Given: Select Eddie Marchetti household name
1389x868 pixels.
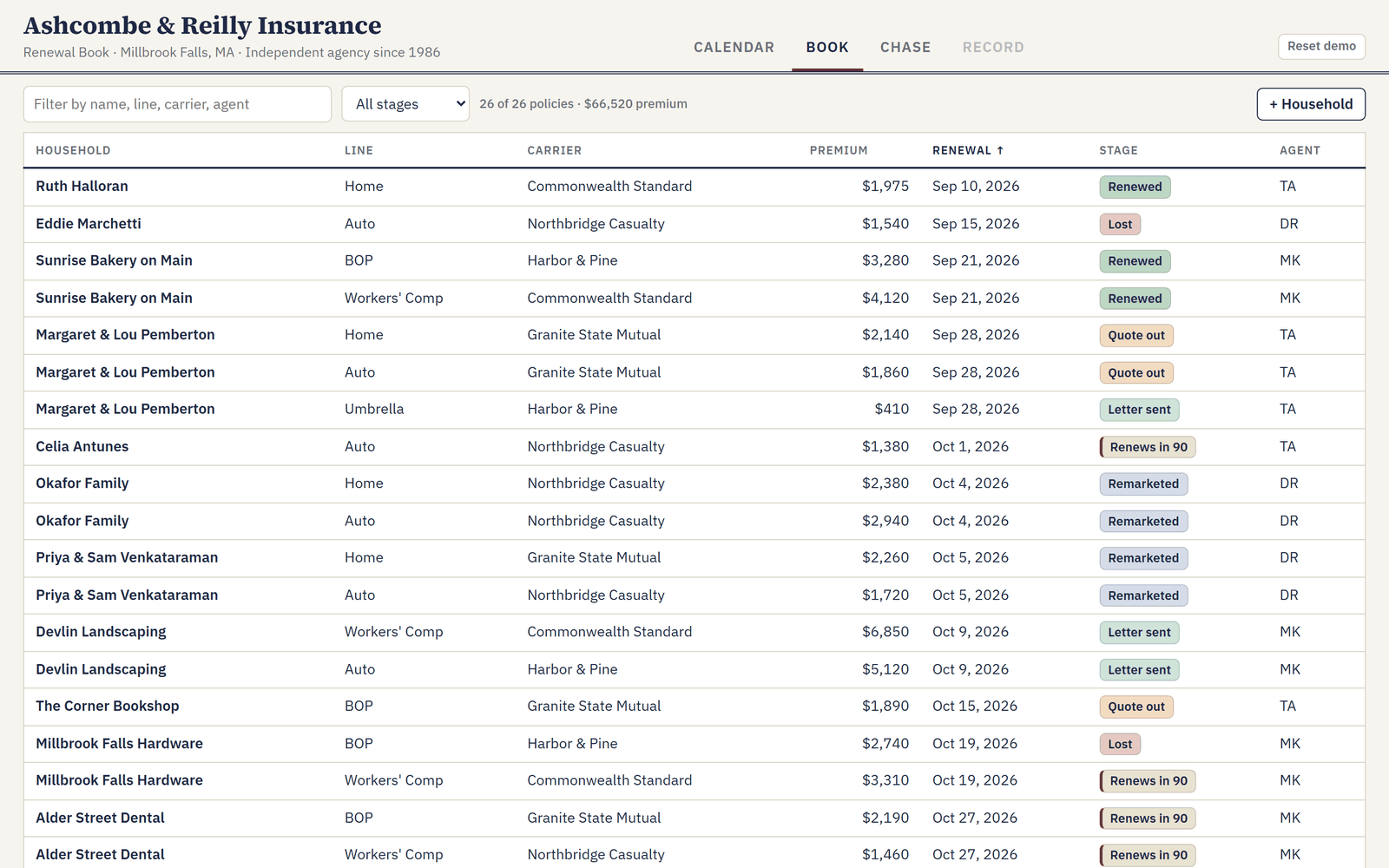Looking at the screenshot, I should (89, 224).
